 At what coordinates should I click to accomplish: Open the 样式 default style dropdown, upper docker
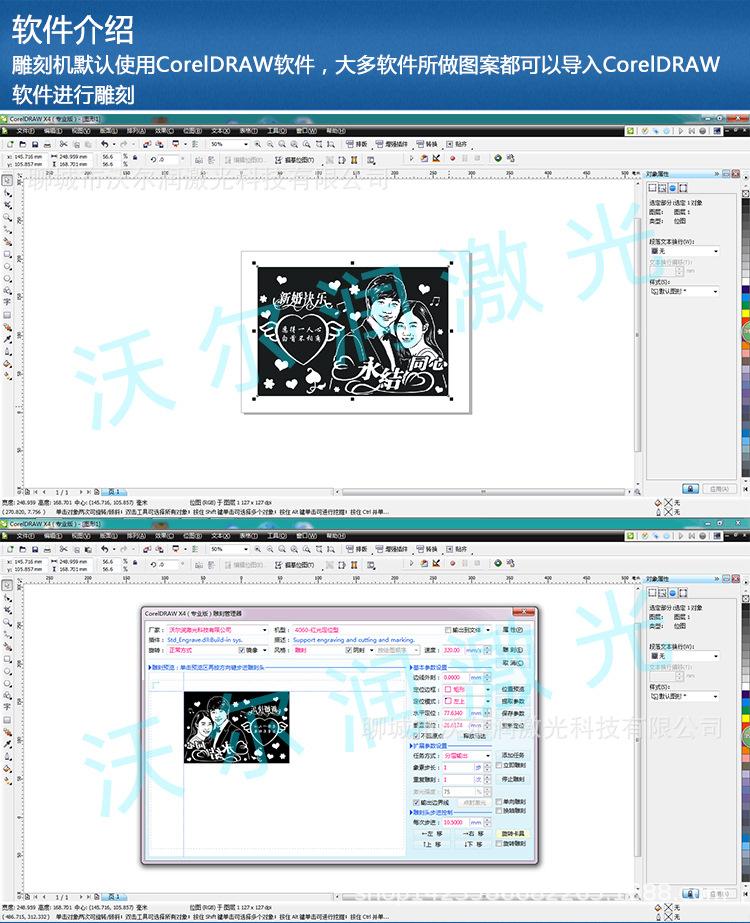point(715,291)
